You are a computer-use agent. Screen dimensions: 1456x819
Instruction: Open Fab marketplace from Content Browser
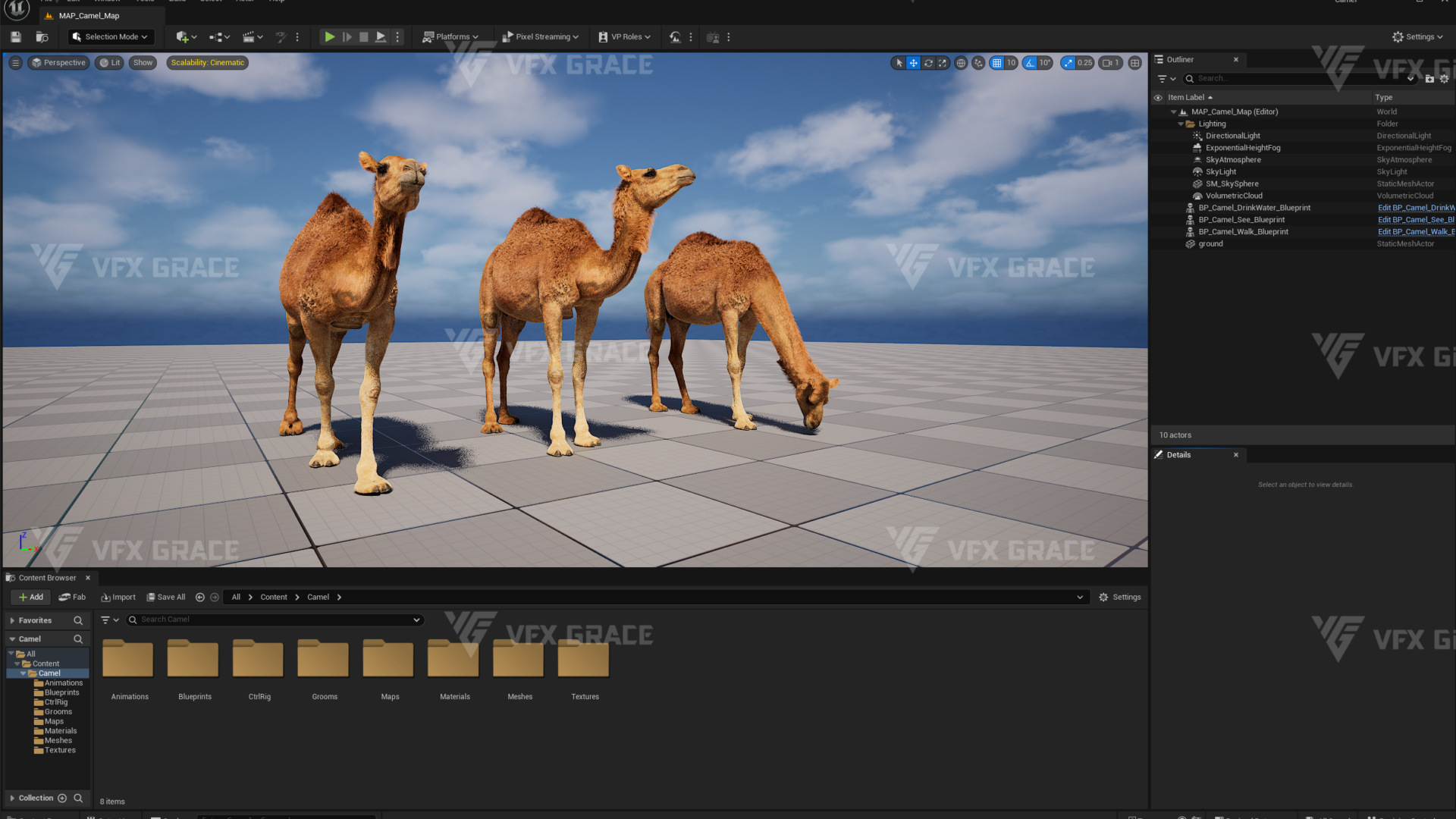point(73,598)
